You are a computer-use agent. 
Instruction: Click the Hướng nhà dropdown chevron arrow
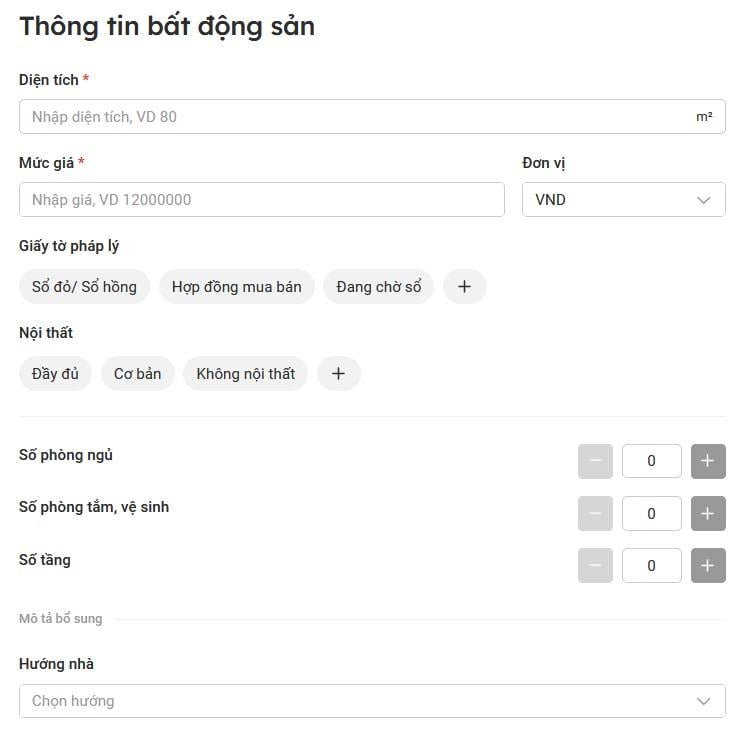[704, 701]
